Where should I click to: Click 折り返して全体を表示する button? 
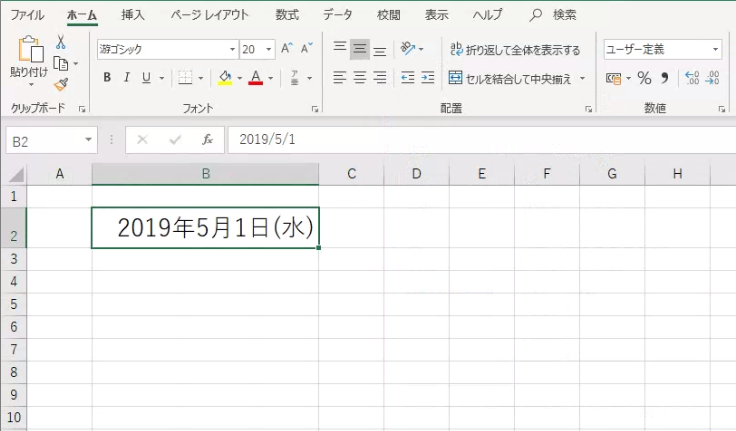click(515, 49)
